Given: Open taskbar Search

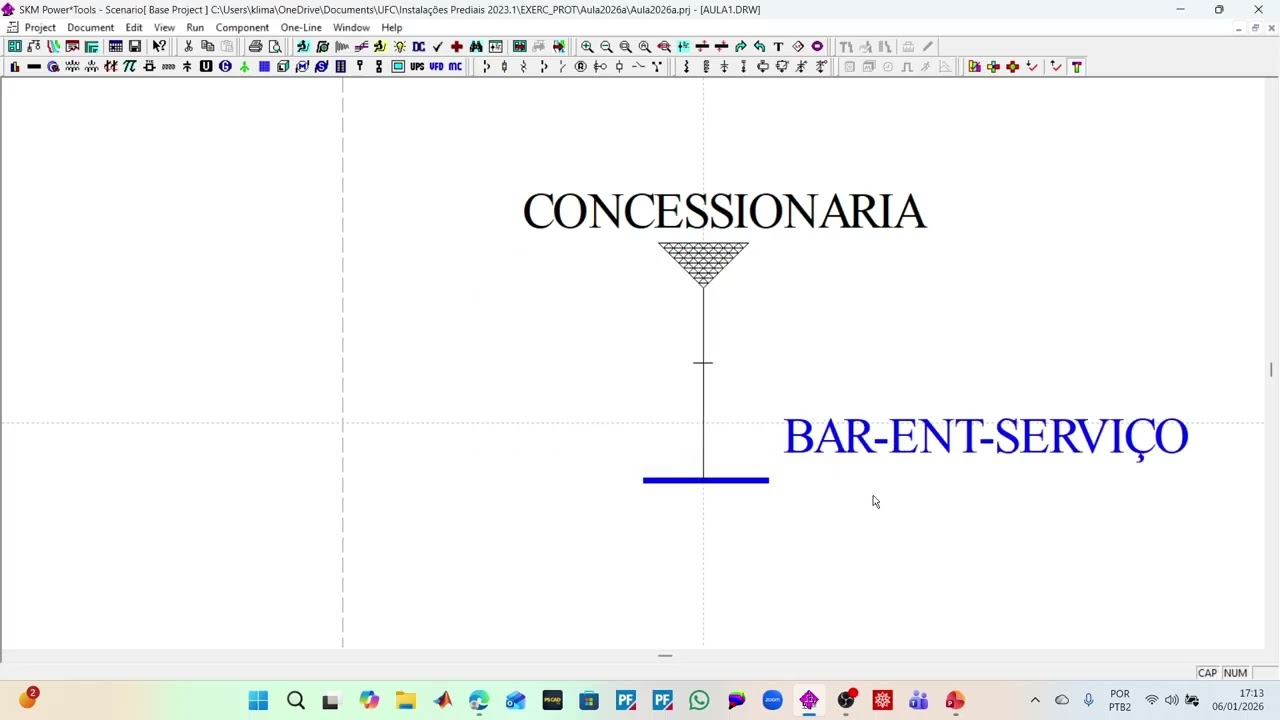Looking at the screenshot, I should 295,700.
